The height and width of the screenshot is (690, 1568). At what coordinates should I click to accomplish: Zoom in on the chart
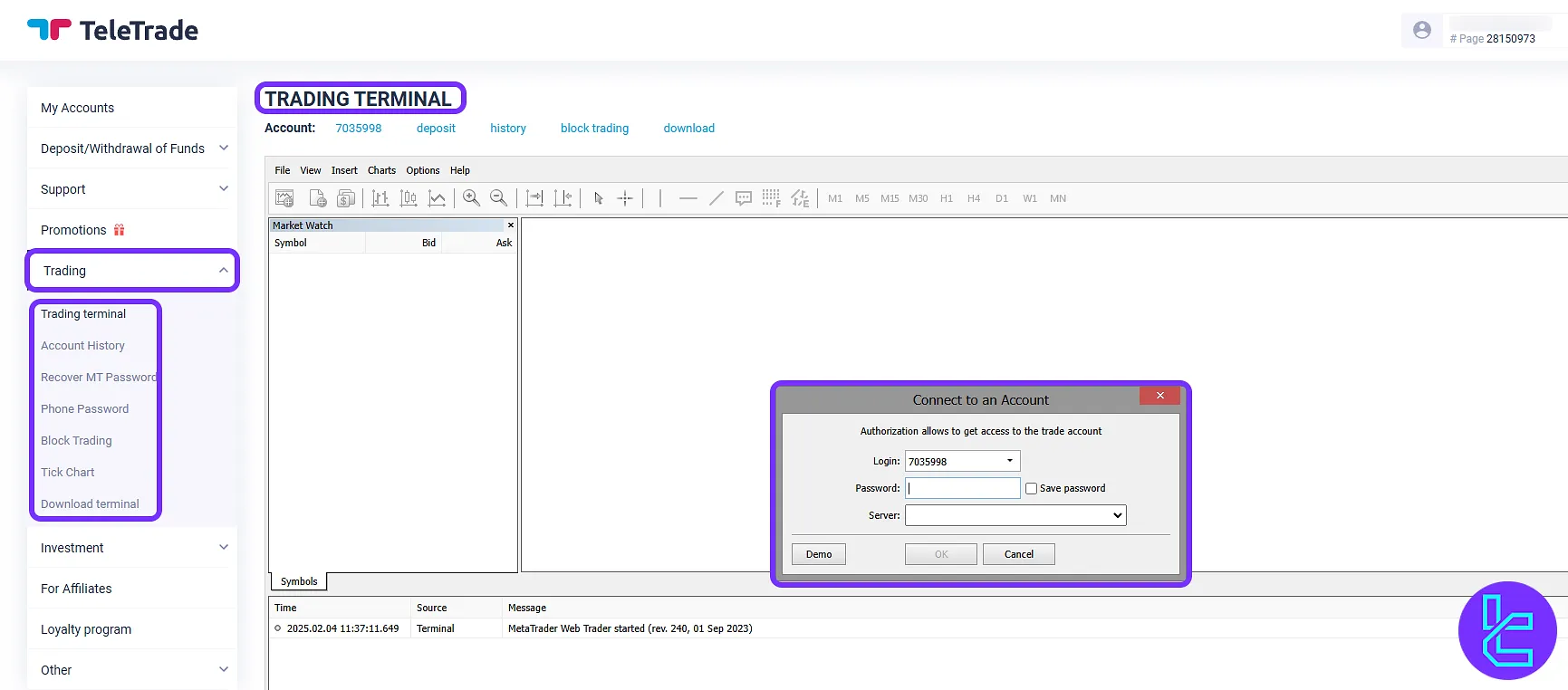pyautogui.click(x=471, y=198)
